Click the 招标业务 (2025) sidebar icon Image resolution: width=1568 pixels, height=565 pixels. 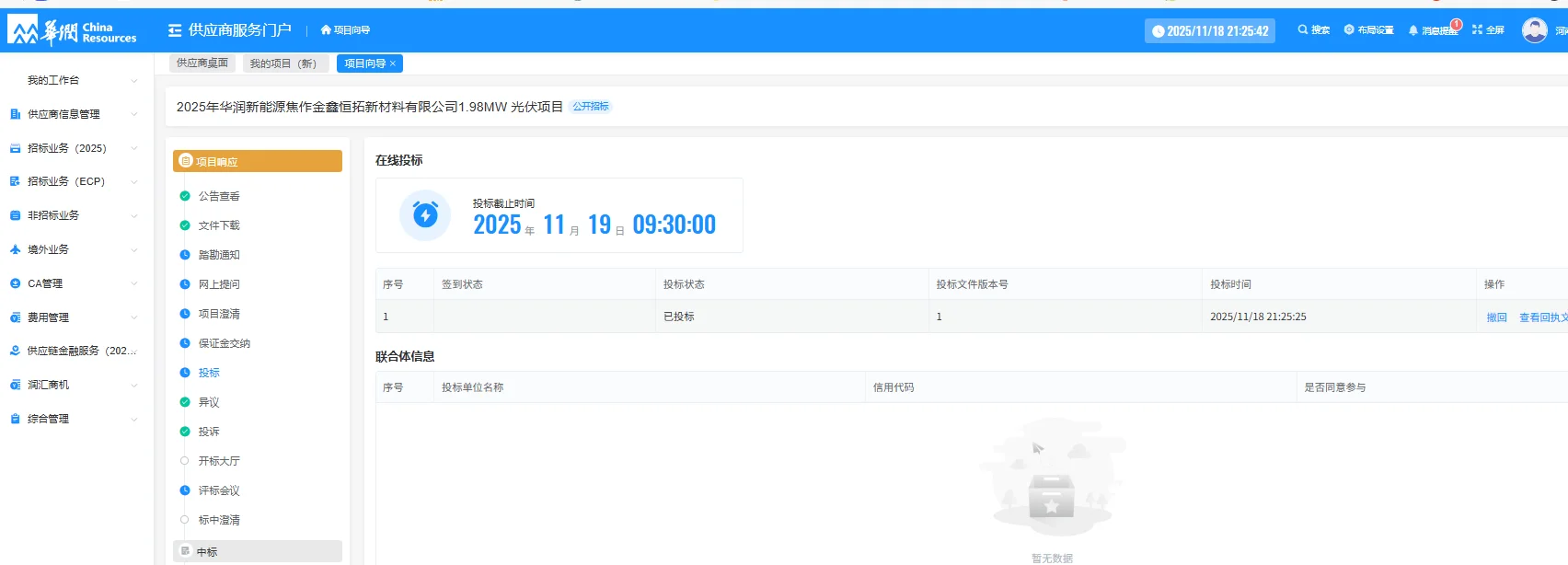[15, 148]
